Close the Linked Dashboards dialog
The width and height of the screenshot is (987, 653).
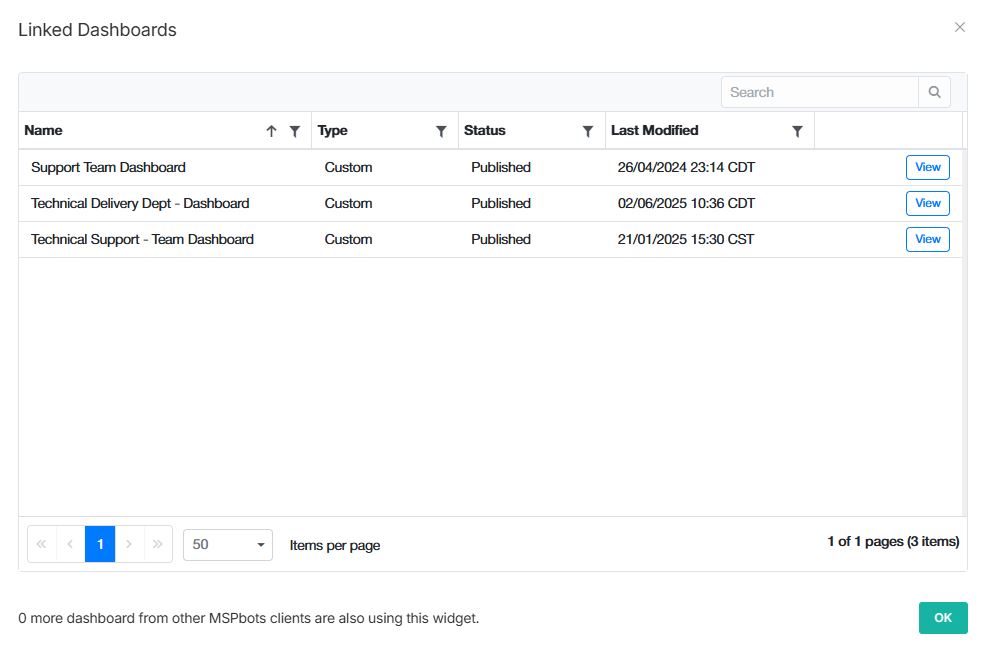(x=960, y=27)
